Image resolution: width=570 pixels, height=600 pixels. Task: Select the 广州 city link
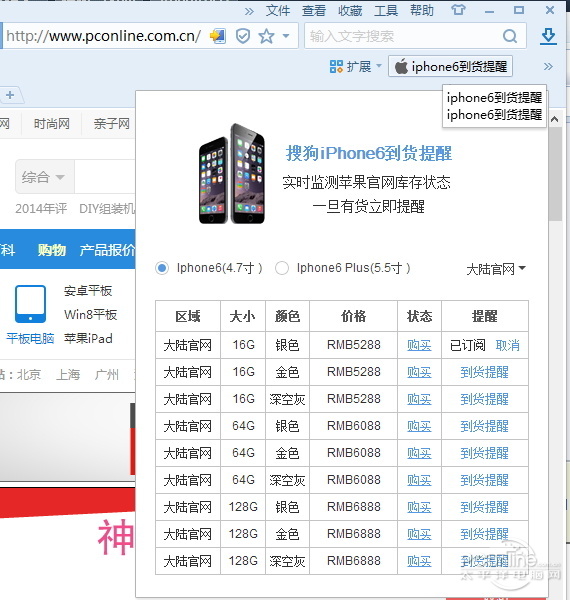point(107,375)
